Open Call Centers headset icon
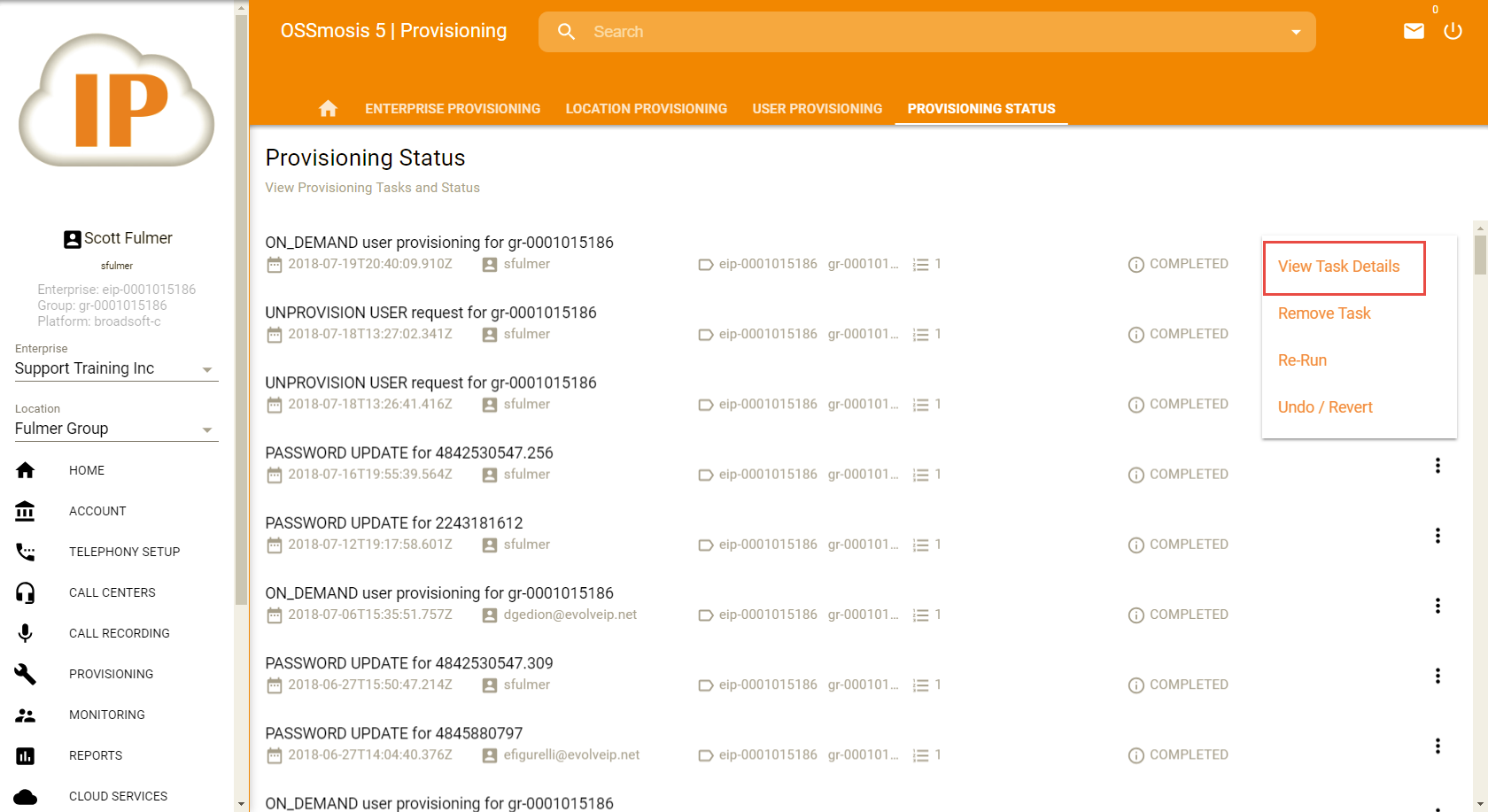The height and width of the screenshot is (812, 1488). (26, 592)
